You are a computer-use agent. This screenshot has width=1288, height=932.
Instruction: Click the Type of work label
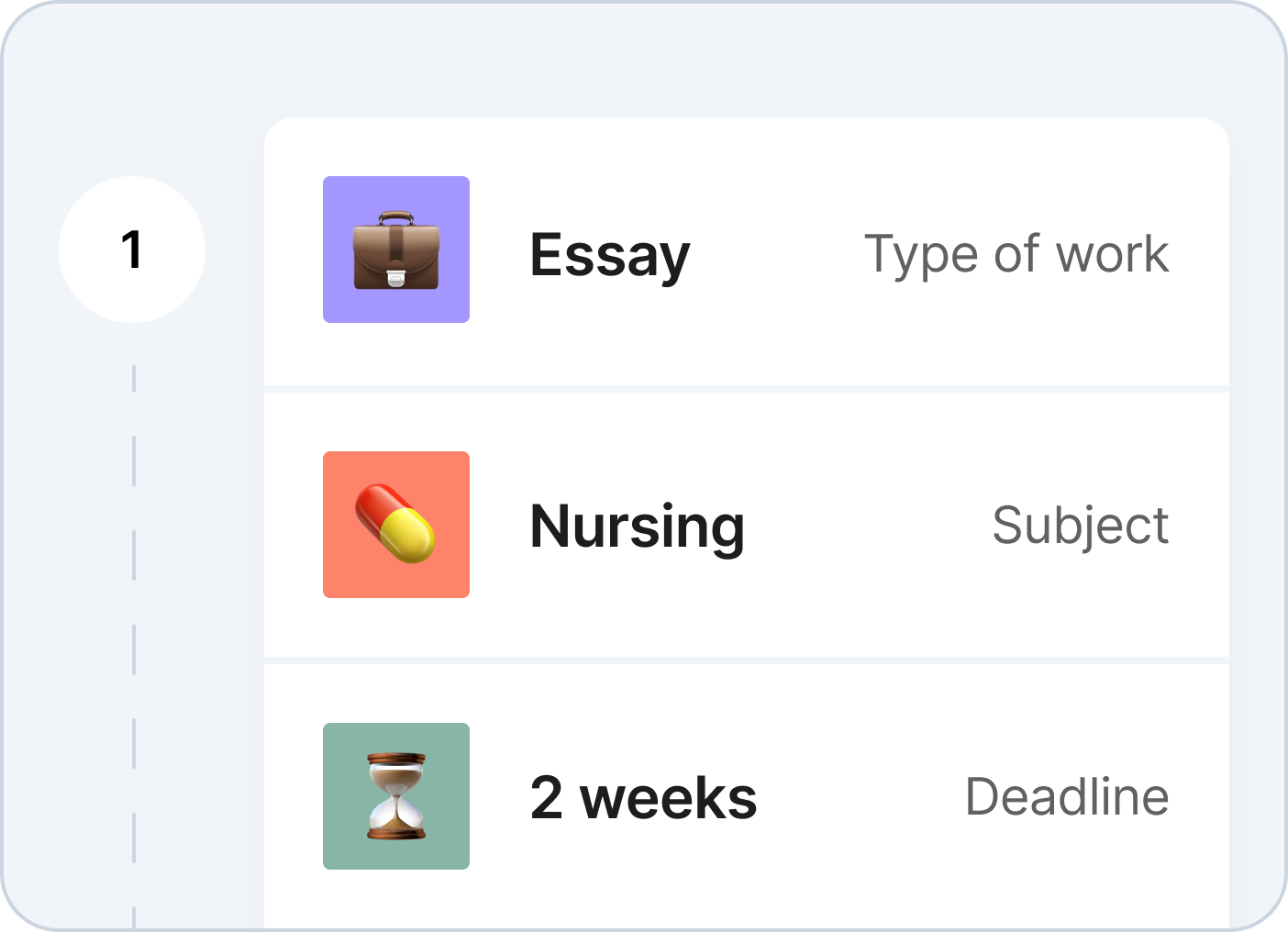click(1016, 255)
